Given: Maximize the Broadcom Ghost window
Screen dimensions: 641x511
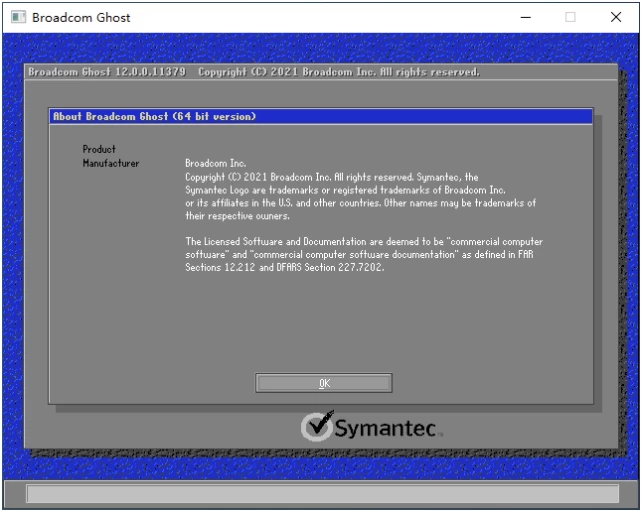Looking at the screenshot, I should coord(570,17).
